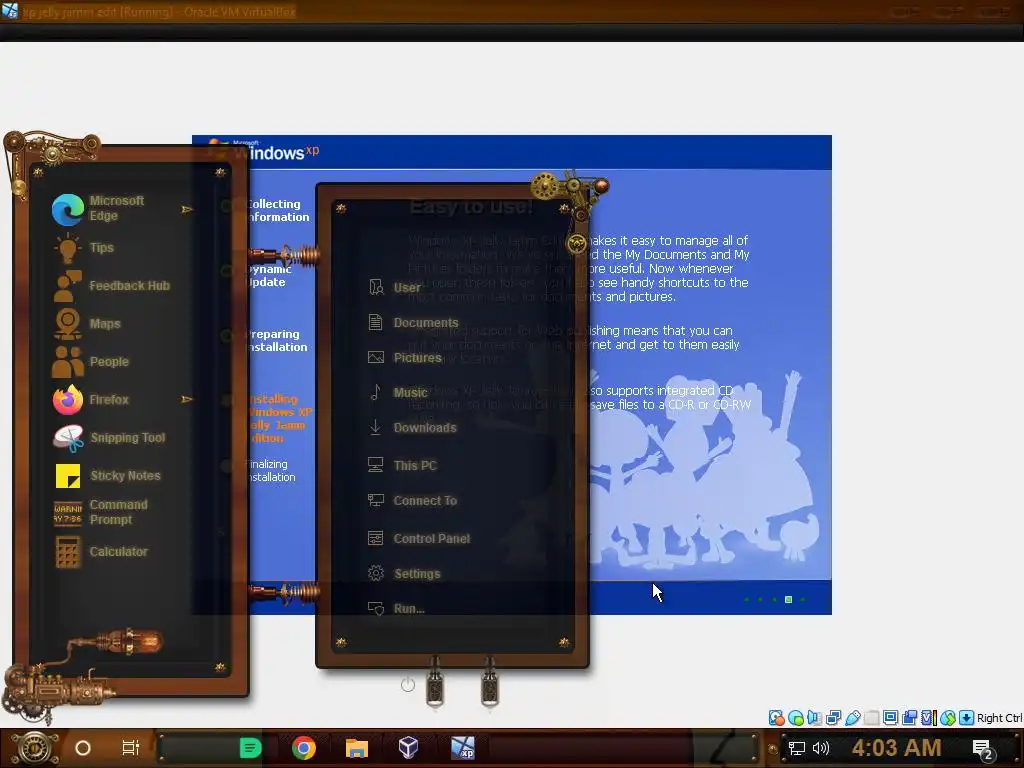The height and width of the screenshot is (768, 1024).
Task: Open the Music folder entry
Action: (397, 392)
